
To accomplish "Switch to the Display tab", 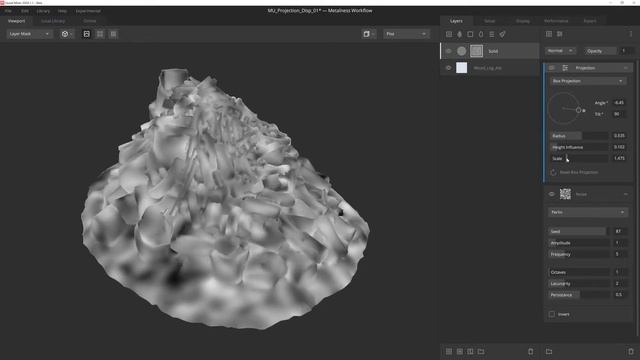I will coord(523,21).
